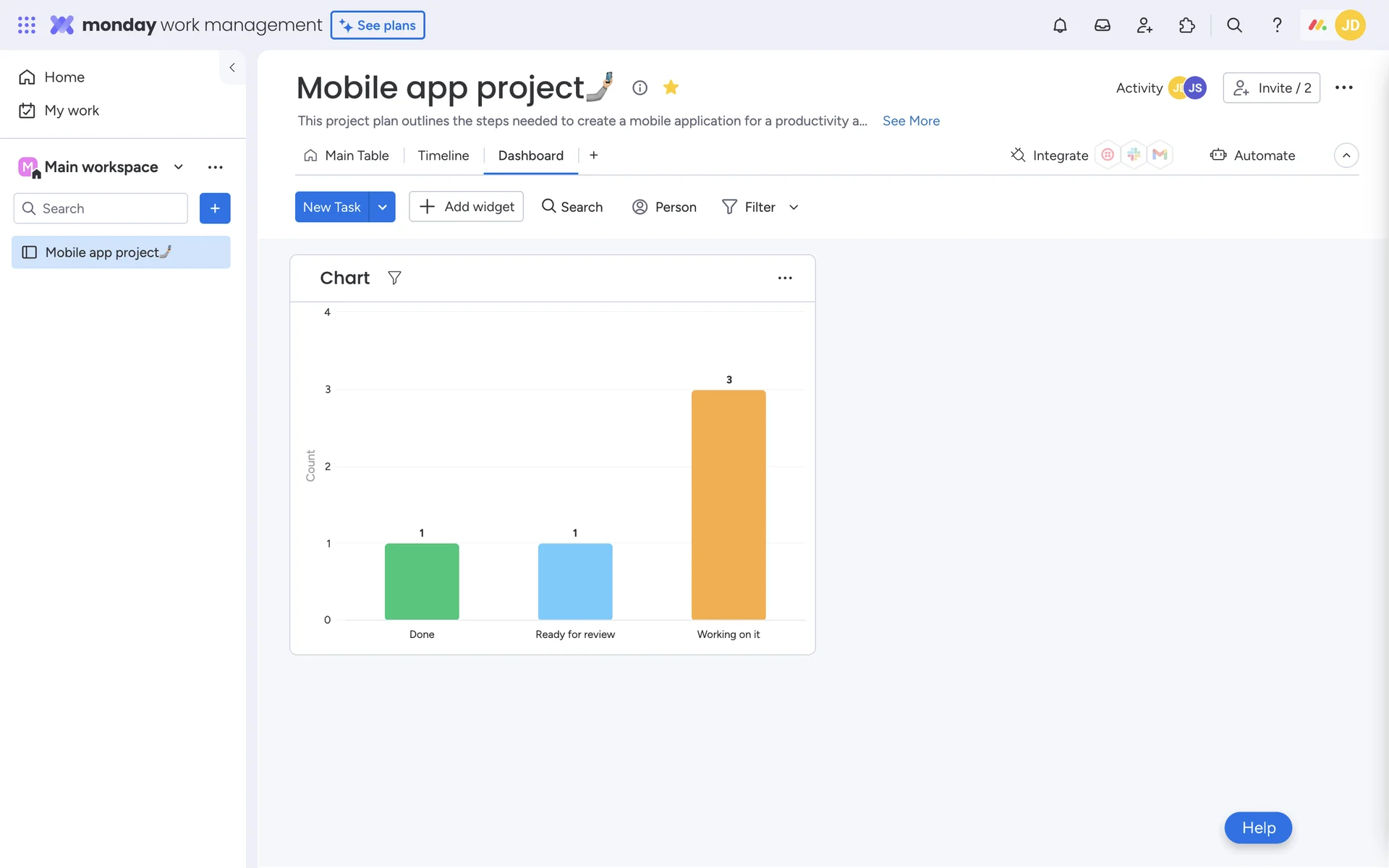Click the See More description link
This screenshot has height=868, width=1389.
[911, 121]
